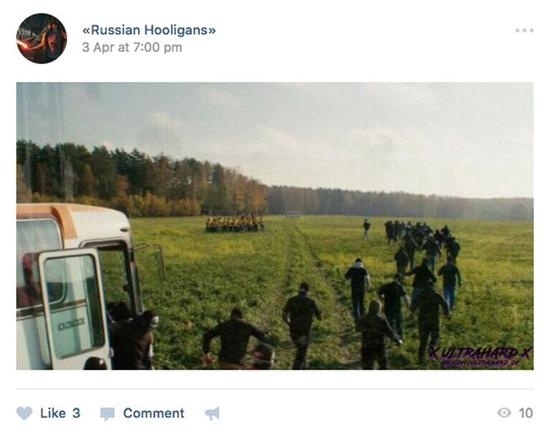Open the «Russian Hooligans» group name link
This screenshot has height=438, width=550.
149,30
